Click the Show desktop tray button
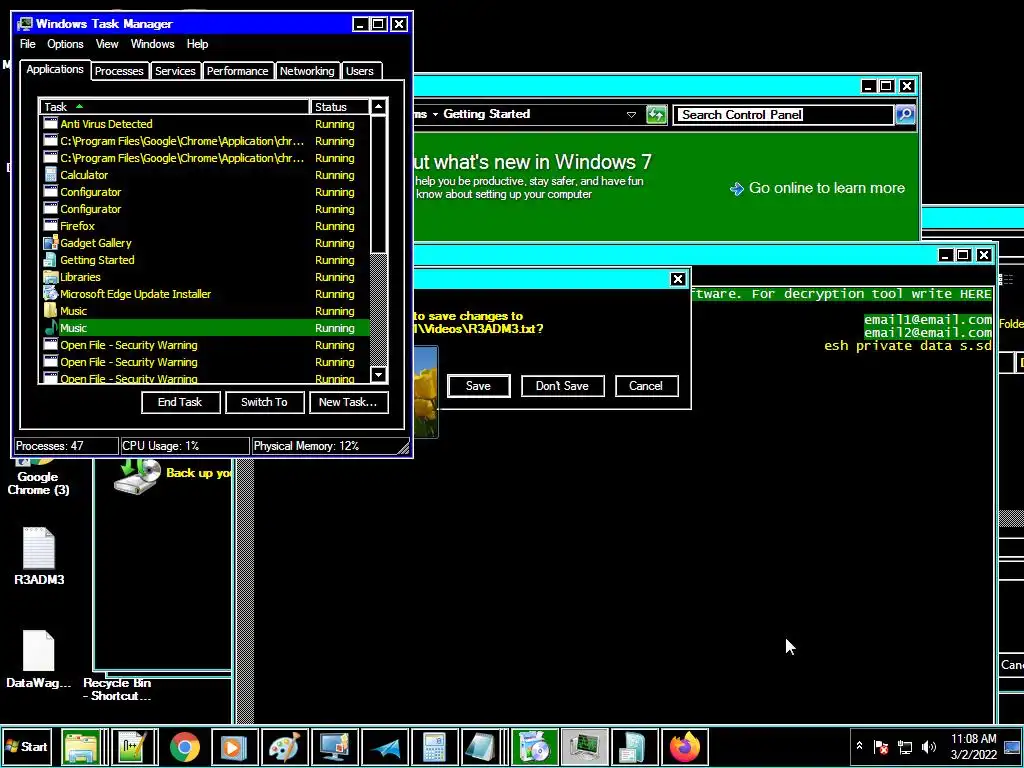The height and width of the screenshot is (768, 1024). pyautogui.click(x=1014, y=746)
